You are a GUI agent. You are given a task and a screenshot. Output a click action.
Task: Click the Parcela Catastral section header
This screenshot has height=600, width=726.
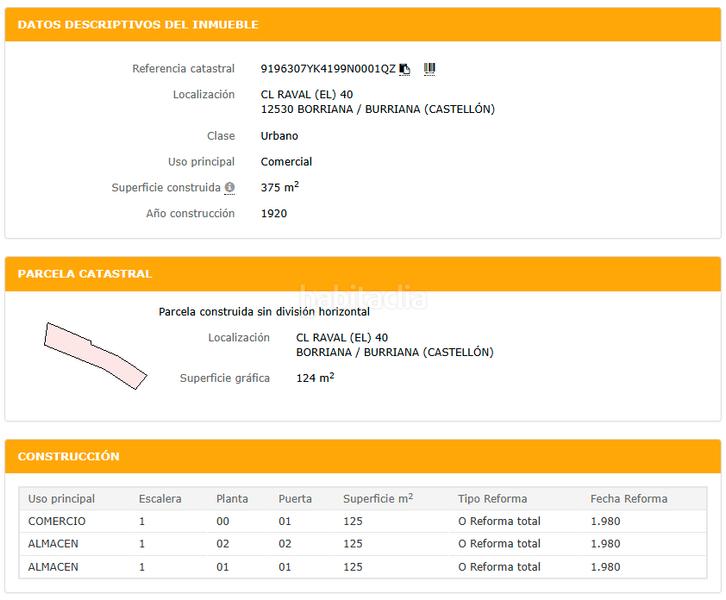point(85,273)
